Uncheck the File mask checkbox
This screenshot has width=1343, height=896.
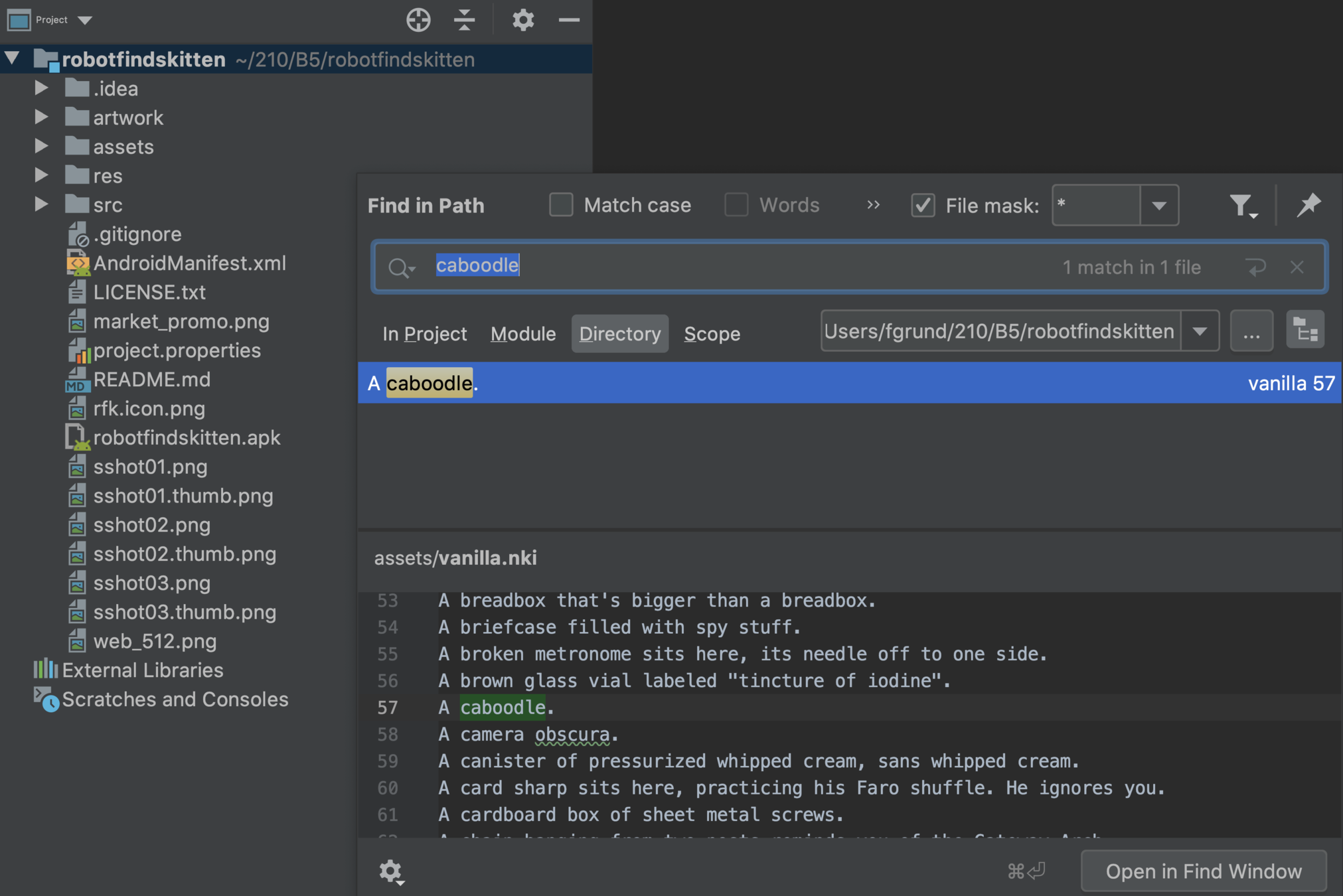pos(923,205)
